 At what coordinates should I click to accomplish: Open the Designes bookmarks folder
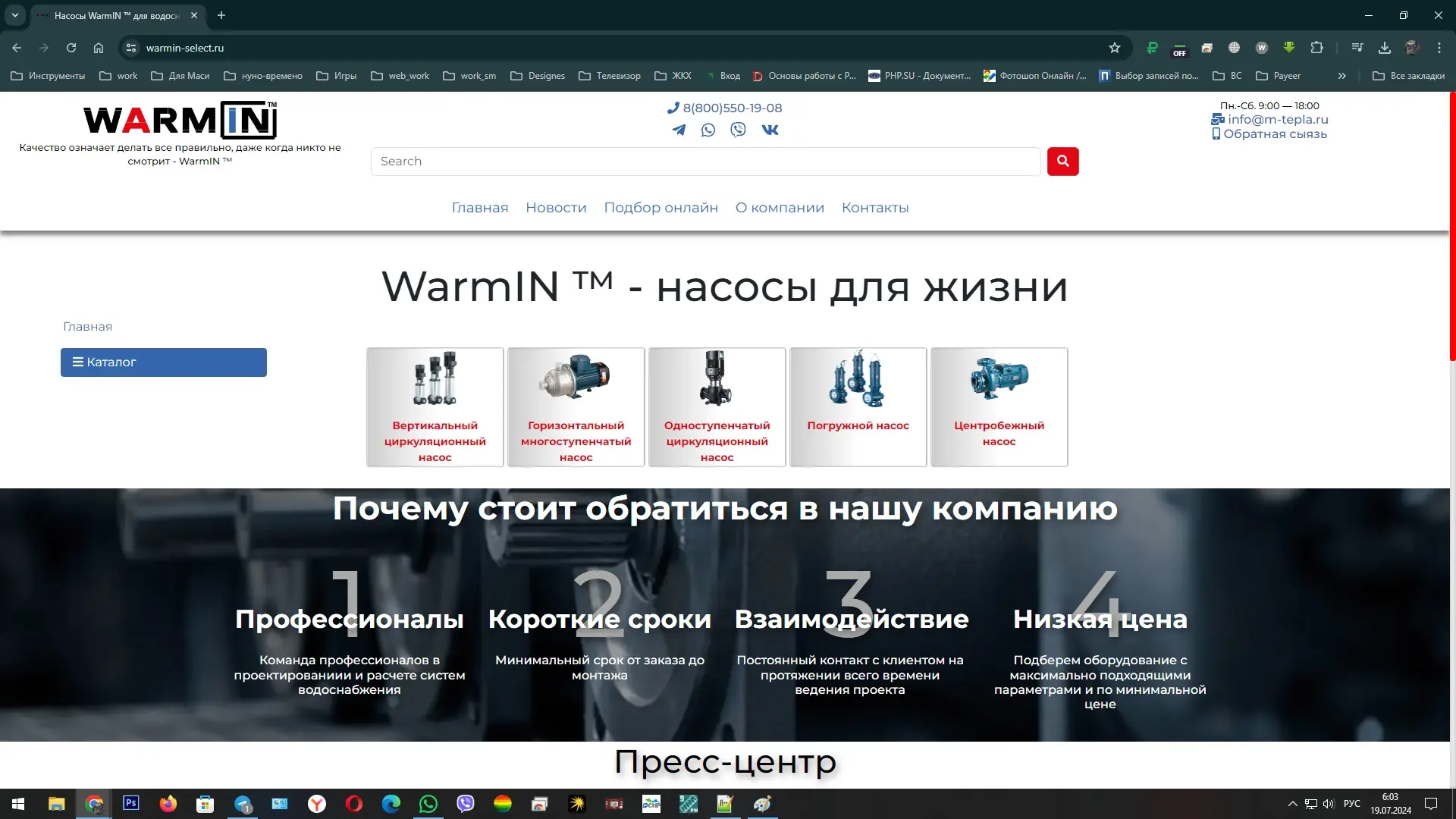[538, 76]
